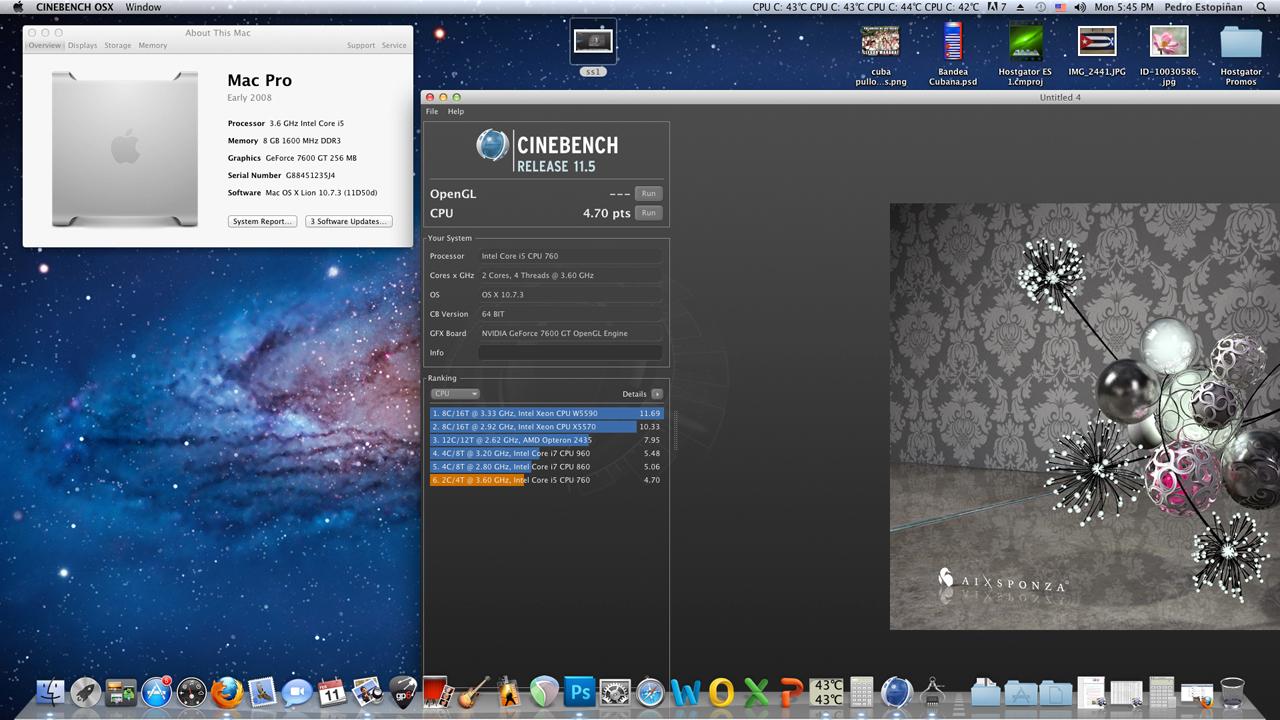Select Hostgator Promos desktop folder
1280x720 pixels.
pos(1241,55)
